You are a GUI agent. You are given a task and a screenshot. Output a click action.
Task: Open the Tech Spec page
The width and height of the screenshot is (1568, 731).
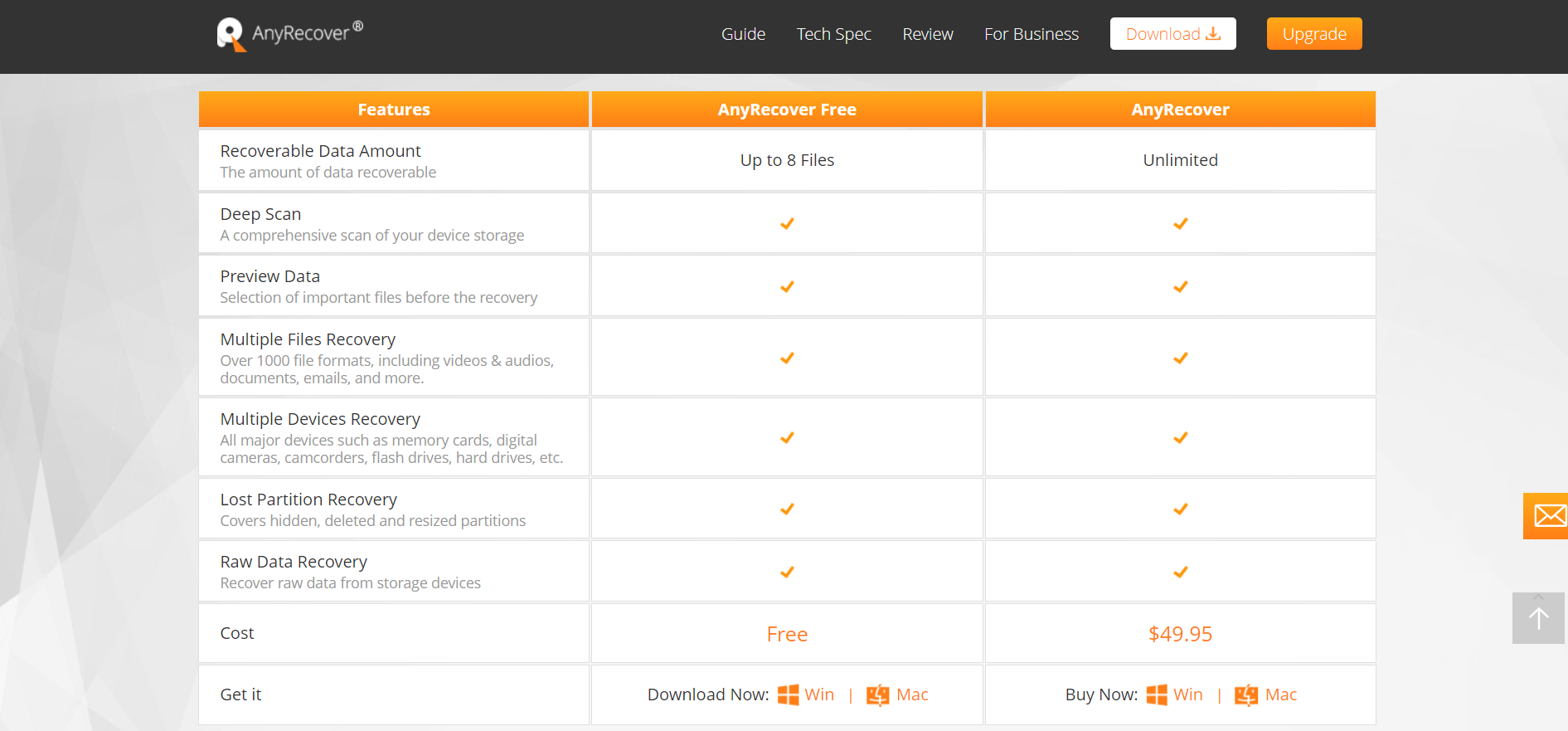(x=833, y=34)
